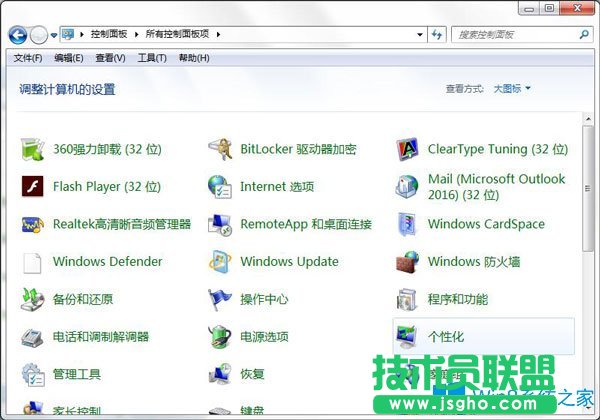
Task: Expand the address bar history dropdown arrow
Action: pos(420,35)
